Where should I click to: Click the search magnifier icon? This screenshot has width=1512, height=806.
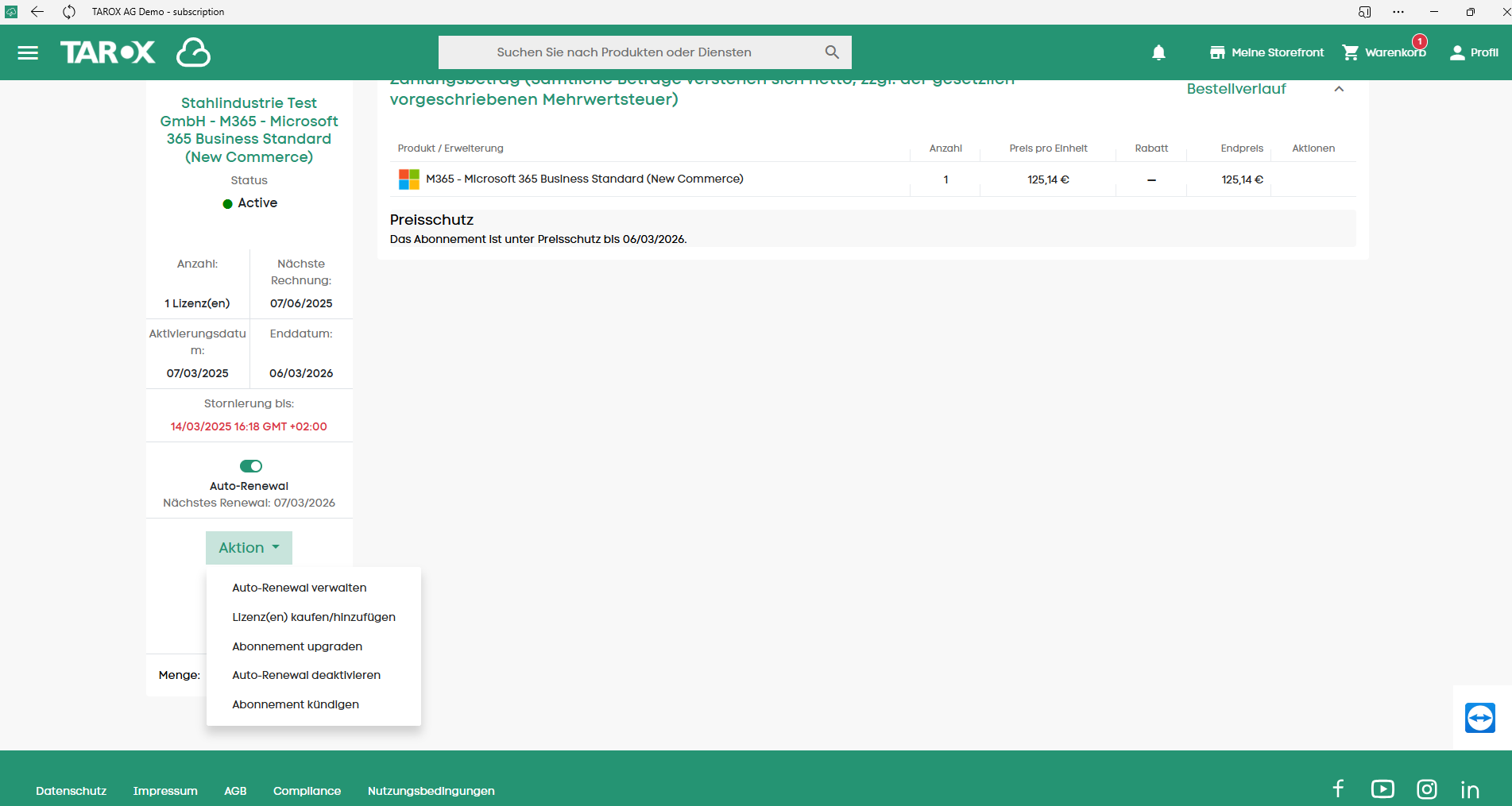coord(832,52)
